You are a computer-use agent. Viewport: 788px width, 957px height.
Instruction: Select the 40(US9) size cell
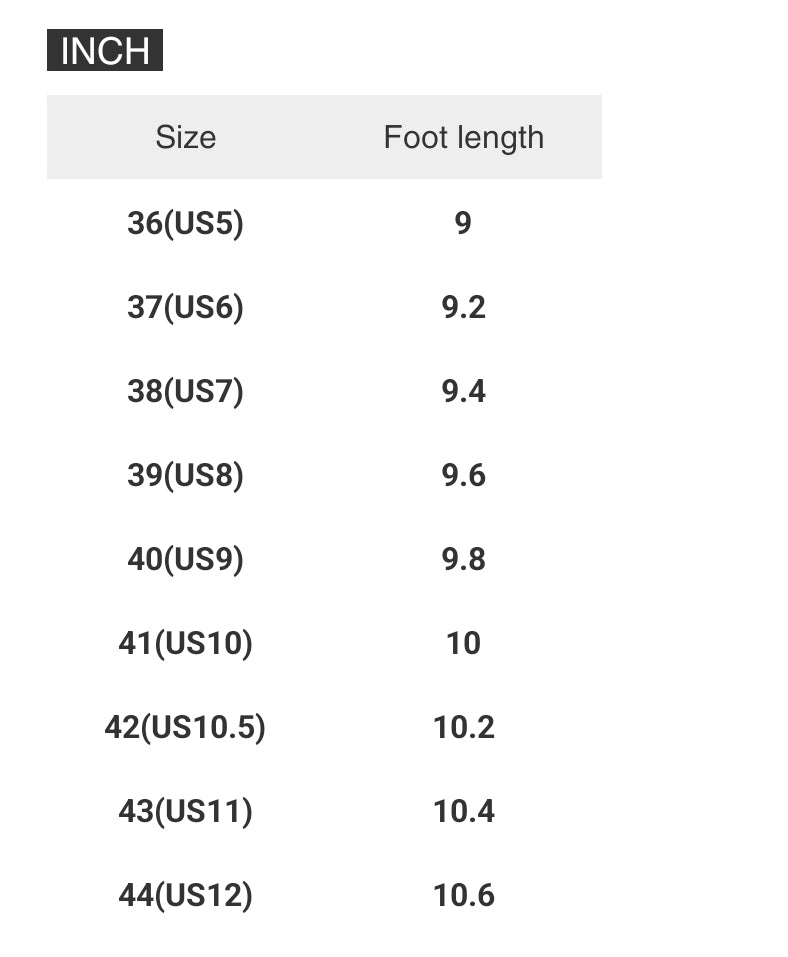185,559
